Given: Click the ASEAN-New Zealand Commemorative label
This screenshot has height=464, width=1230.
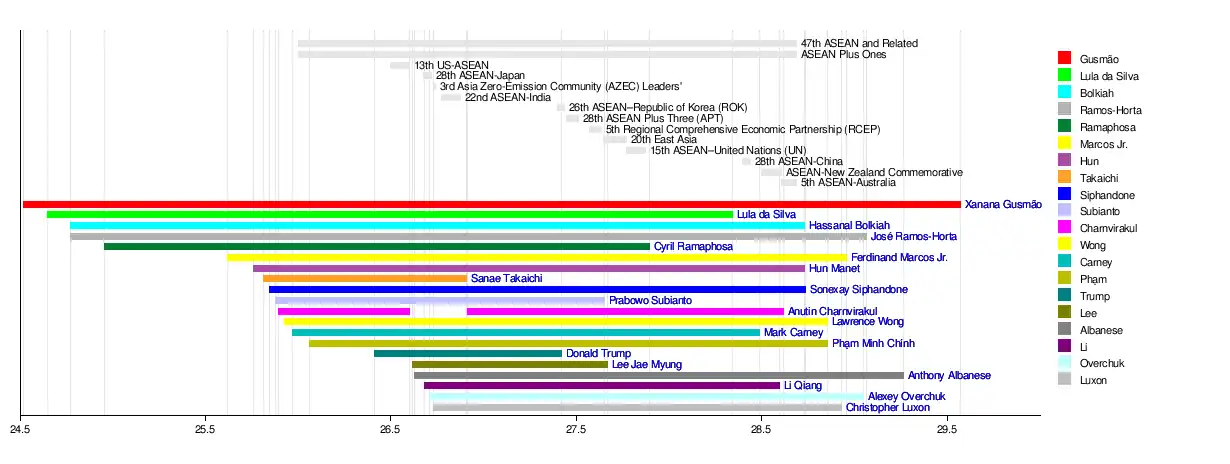Looking at the screenshot, I should [x=874, y=172].
